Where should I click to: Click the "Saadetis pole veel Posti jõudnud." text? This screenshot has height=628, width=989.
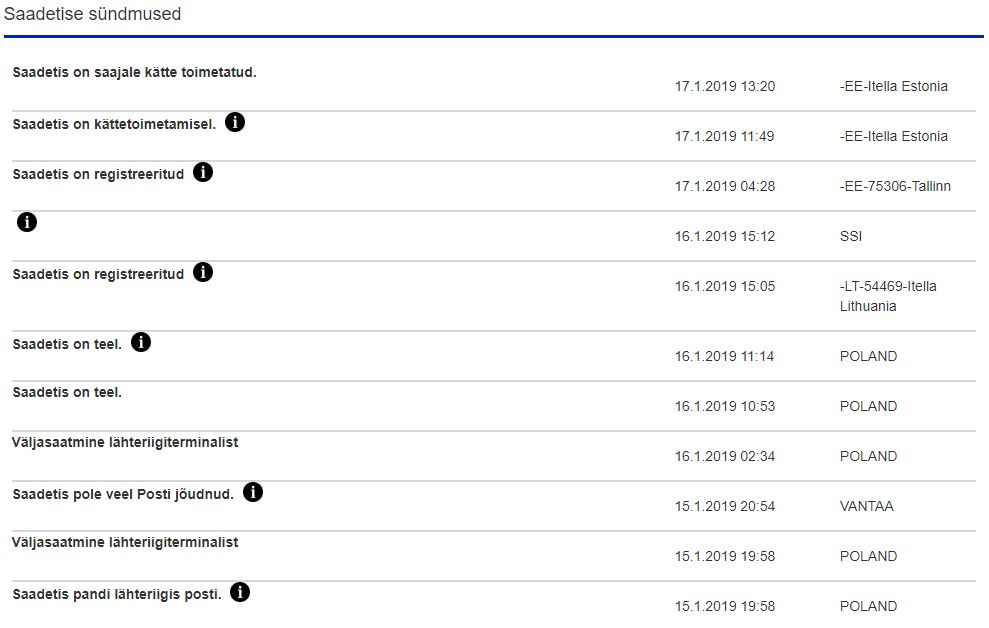click(123, 494)
